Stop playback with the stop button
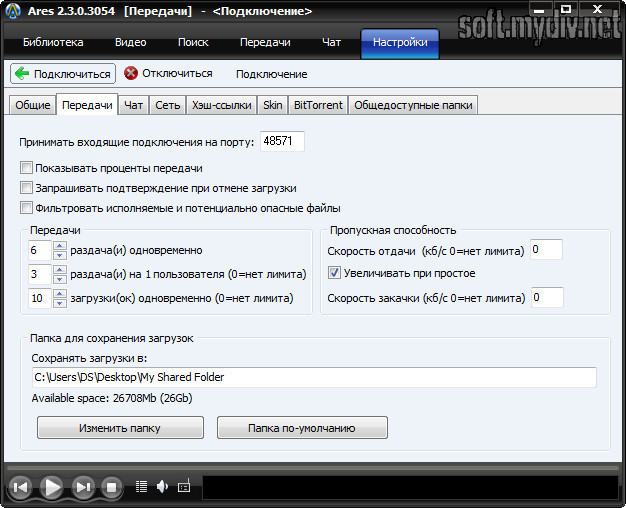The height and width of the screenshot is (508, 626). [x=111, y=487]
